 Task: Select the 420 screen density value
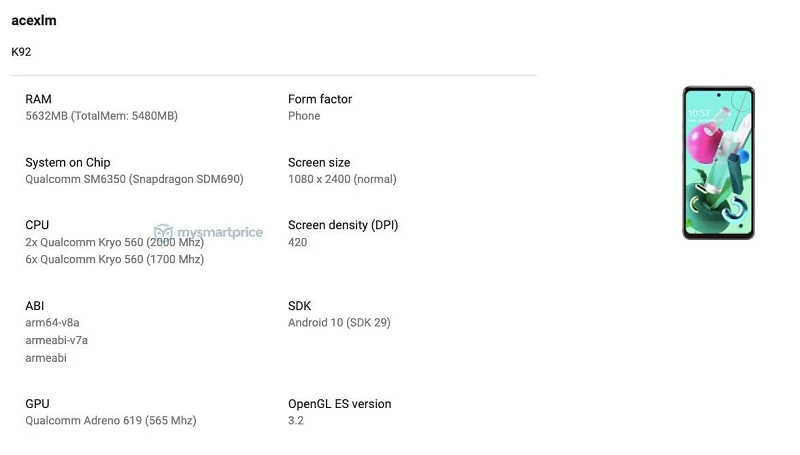tap(297, 242)
